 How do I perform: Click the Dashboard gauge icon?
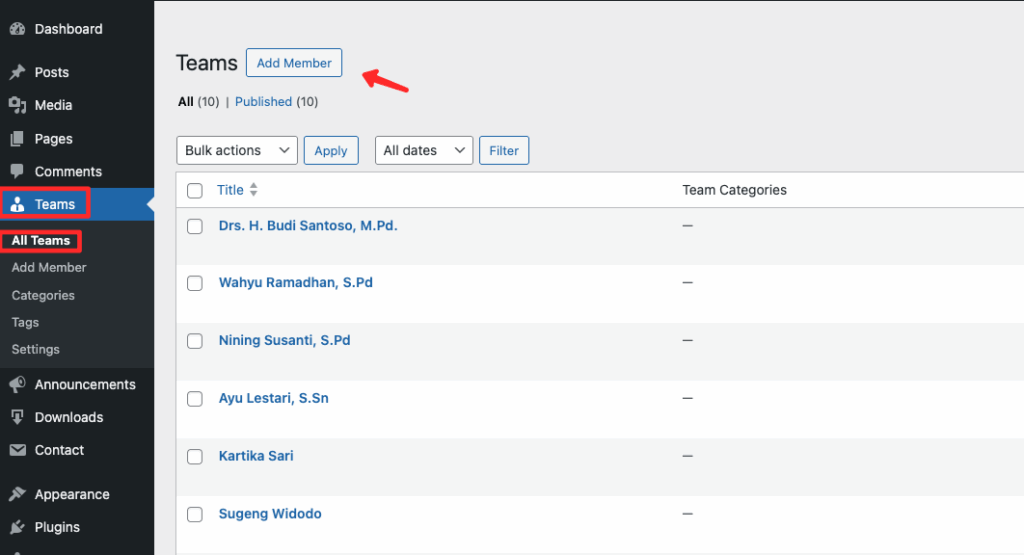(18, 29)
